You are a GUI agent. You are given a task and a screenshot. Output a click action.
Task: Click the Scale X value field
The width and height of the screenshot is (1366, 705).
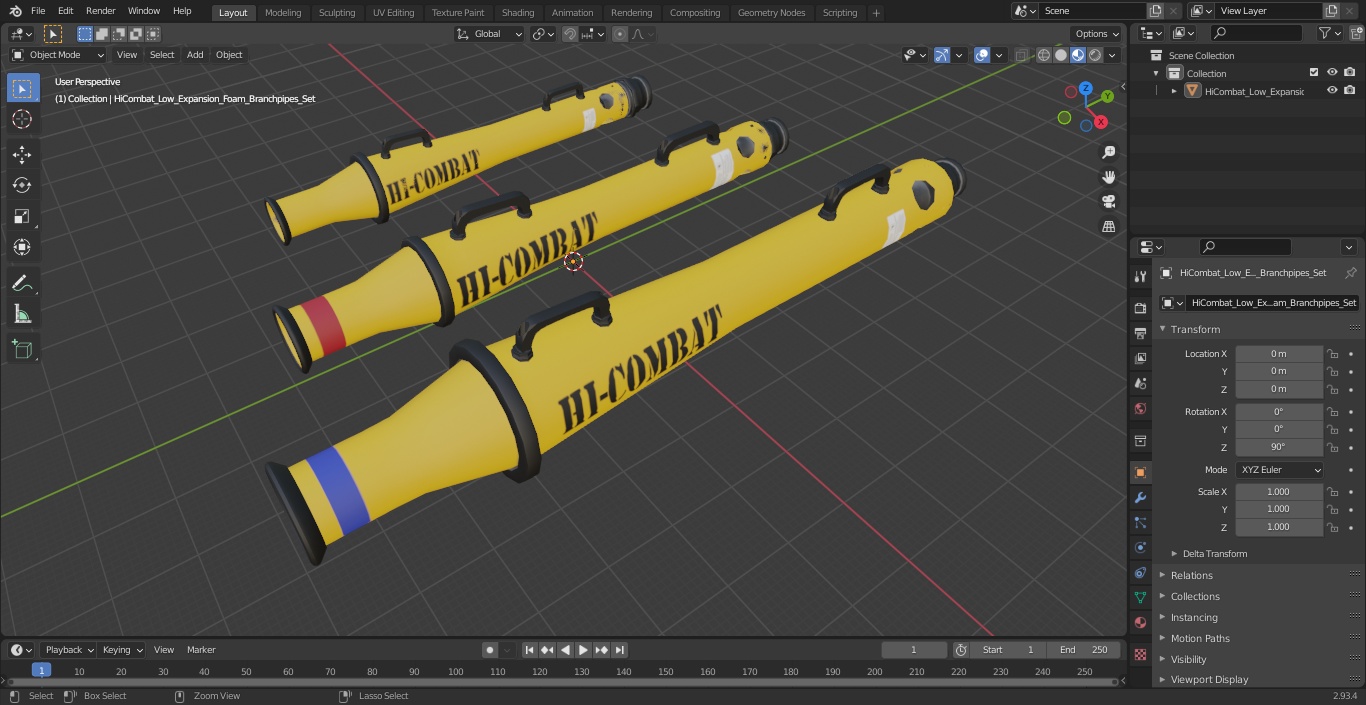1279,492
